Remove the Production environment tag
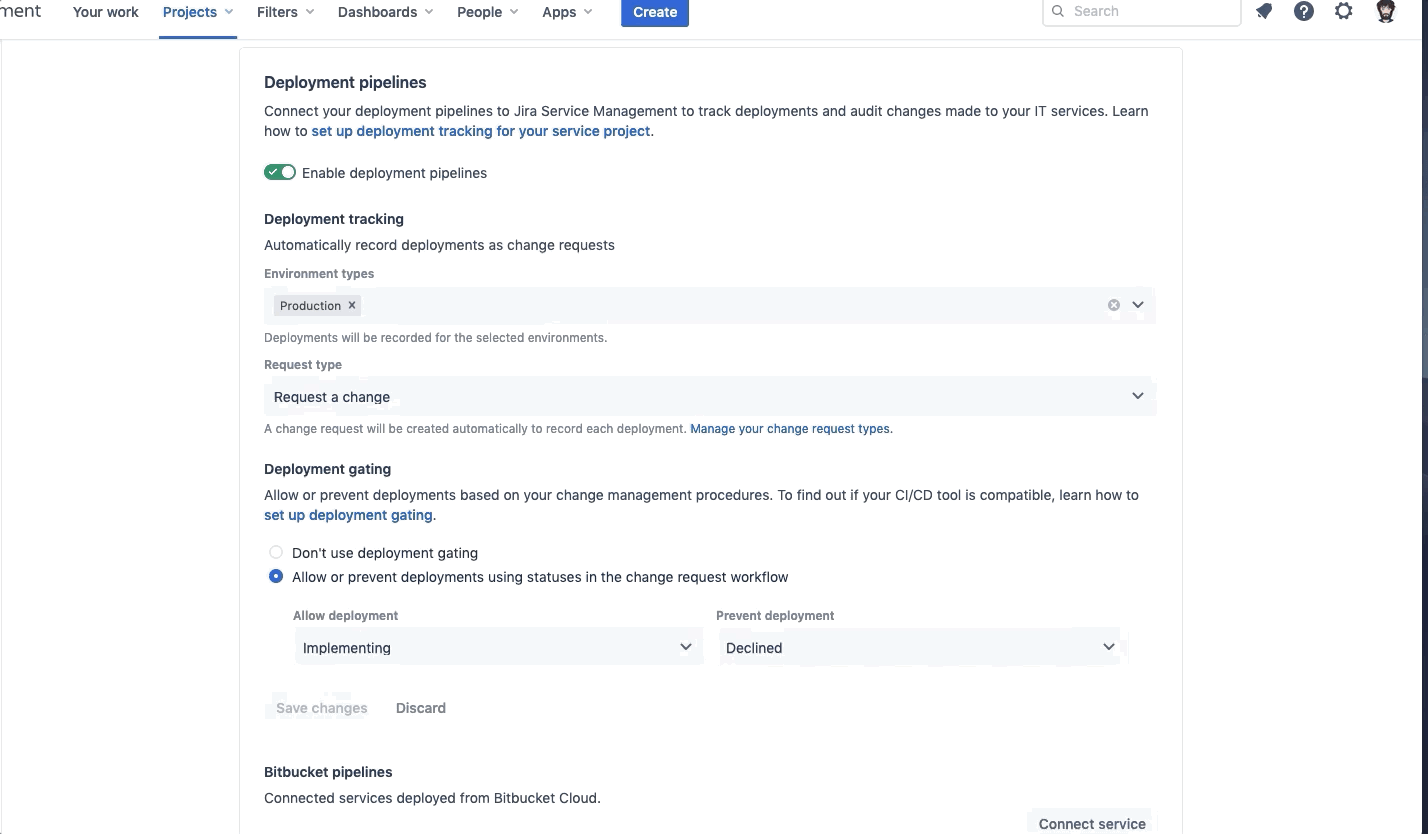Image resolution: width=1428 pixels, height=834 pixels. [x=352, y=306]
